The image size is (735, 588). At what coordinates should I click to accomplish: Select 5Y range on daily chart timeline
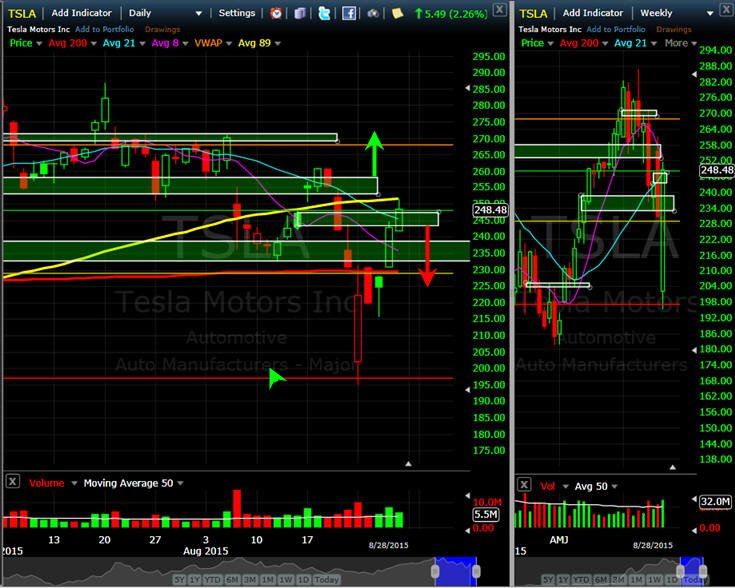(180, 580)
